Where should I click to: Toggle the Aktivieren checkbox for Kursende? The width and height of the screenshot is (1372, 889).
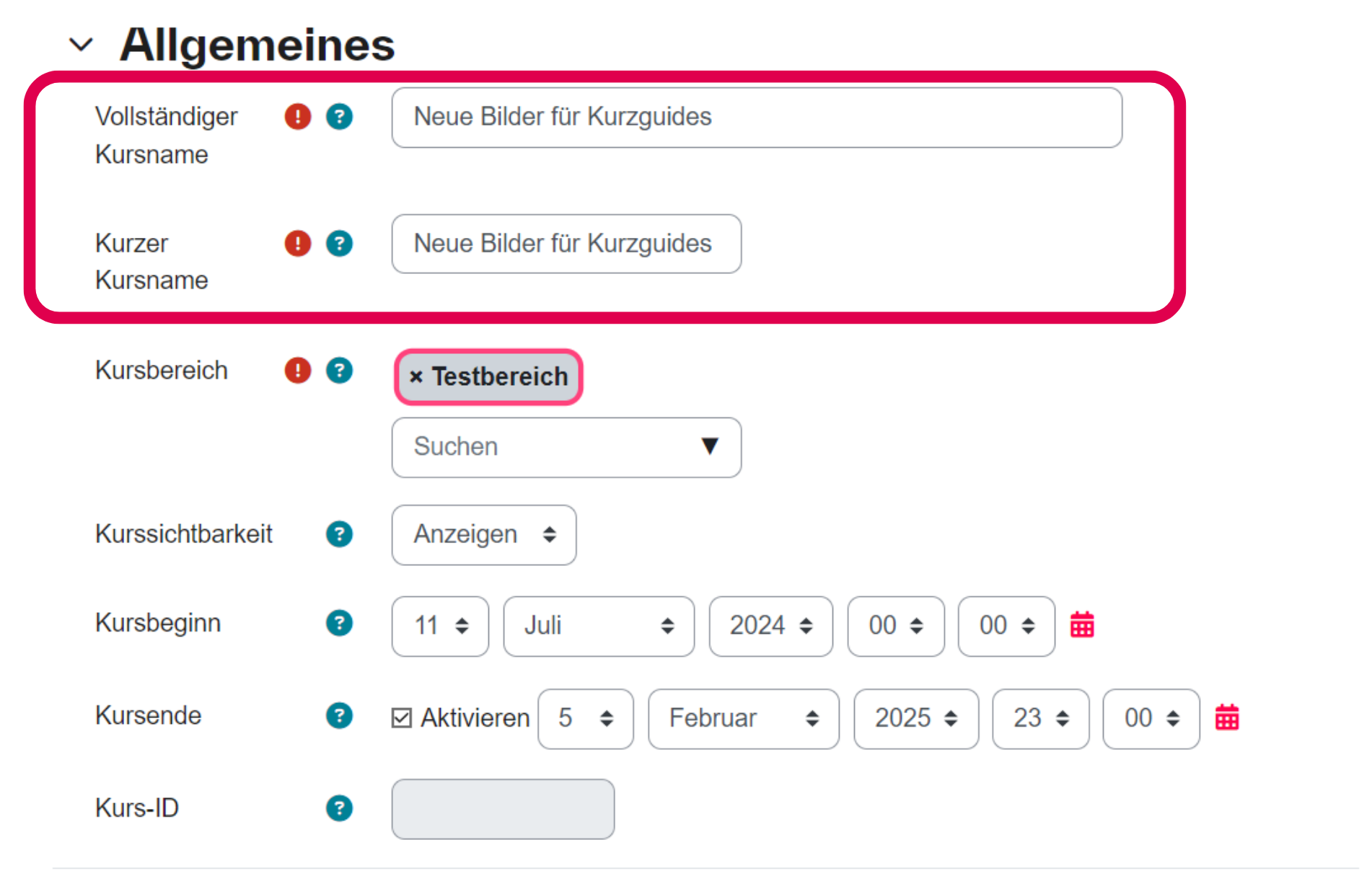pyautogui.click(x=402, y=718)
